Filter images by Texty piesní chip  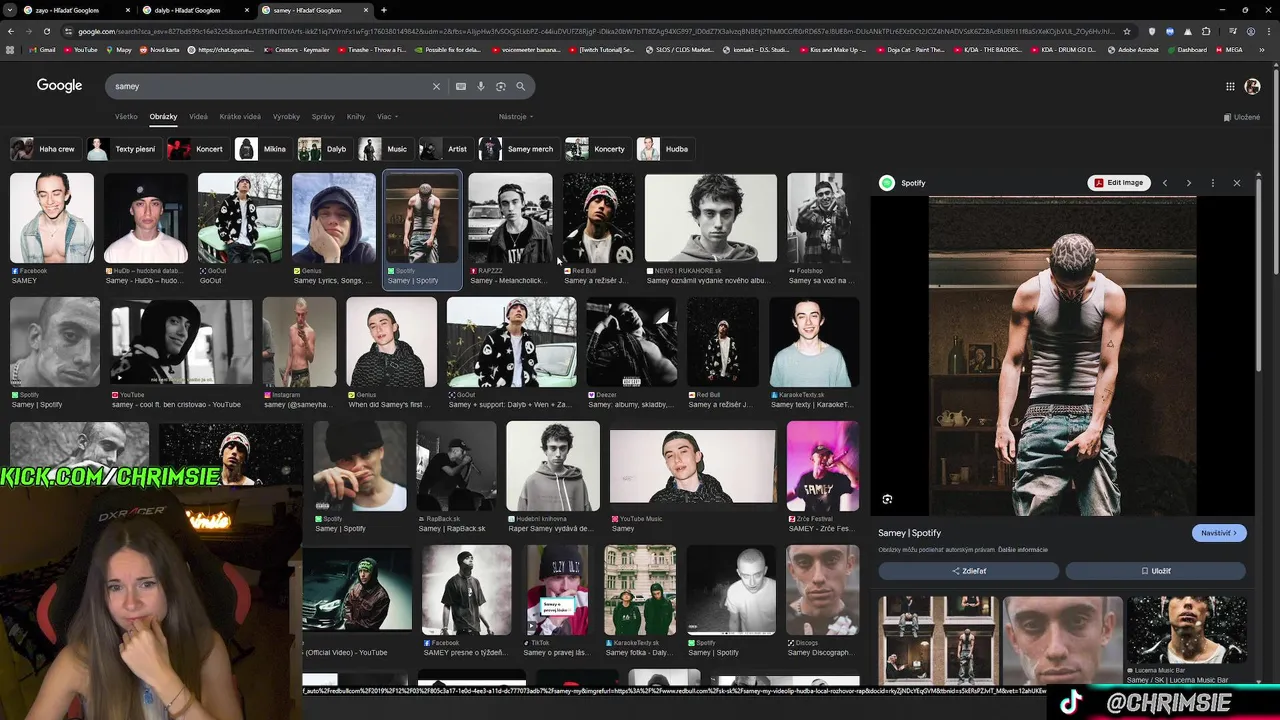coord(123,149)
